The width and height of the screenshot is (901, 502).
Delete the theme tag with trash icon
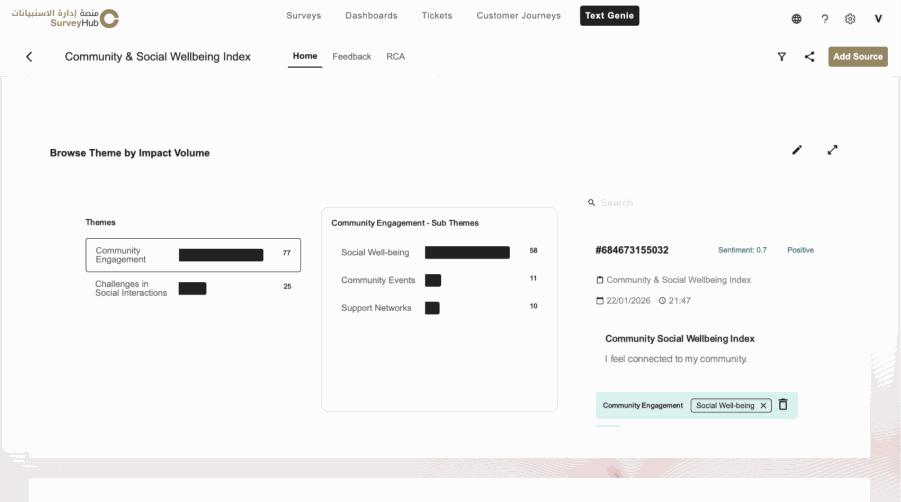[783, 405]
